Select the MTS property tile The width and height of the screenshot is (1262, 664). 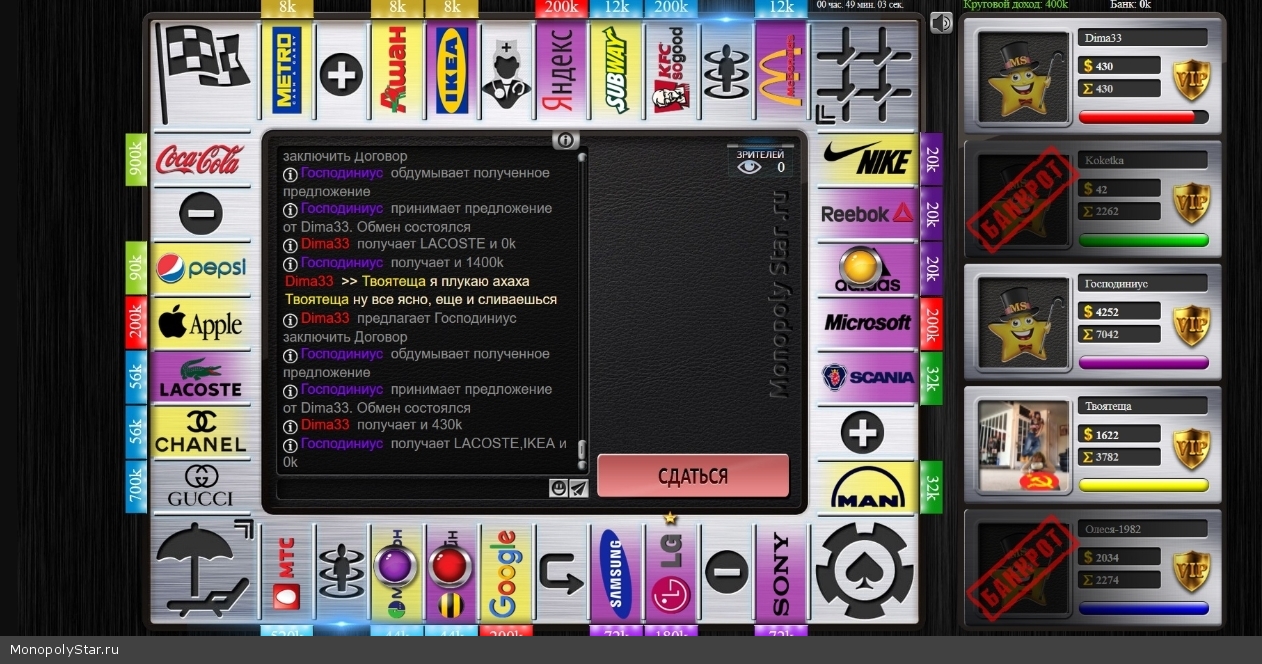[x=287, y=571]
